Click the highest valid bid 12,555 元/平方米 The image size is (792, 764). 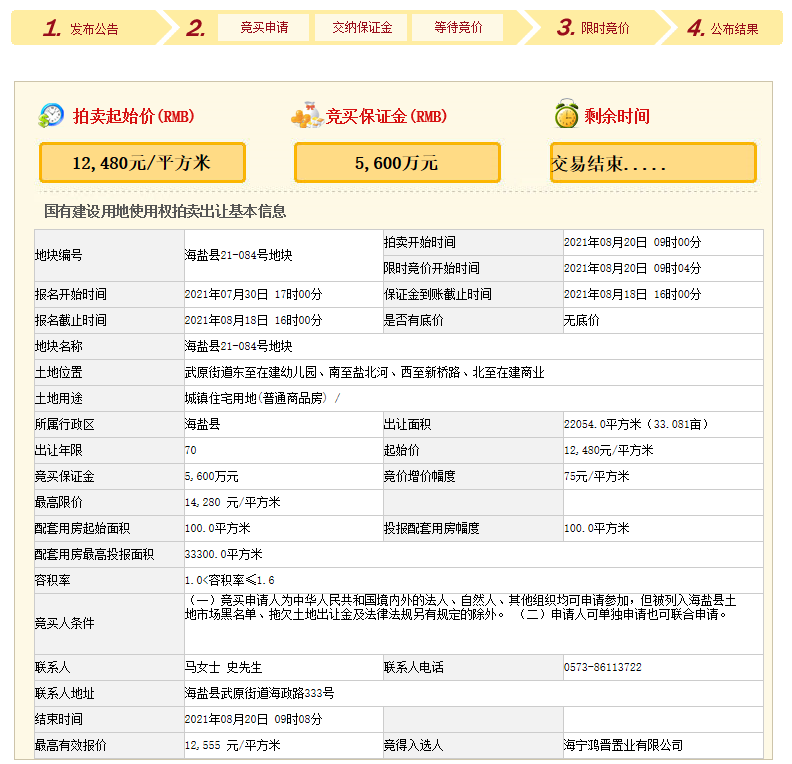pyautogui.click(x=232, y=745)
